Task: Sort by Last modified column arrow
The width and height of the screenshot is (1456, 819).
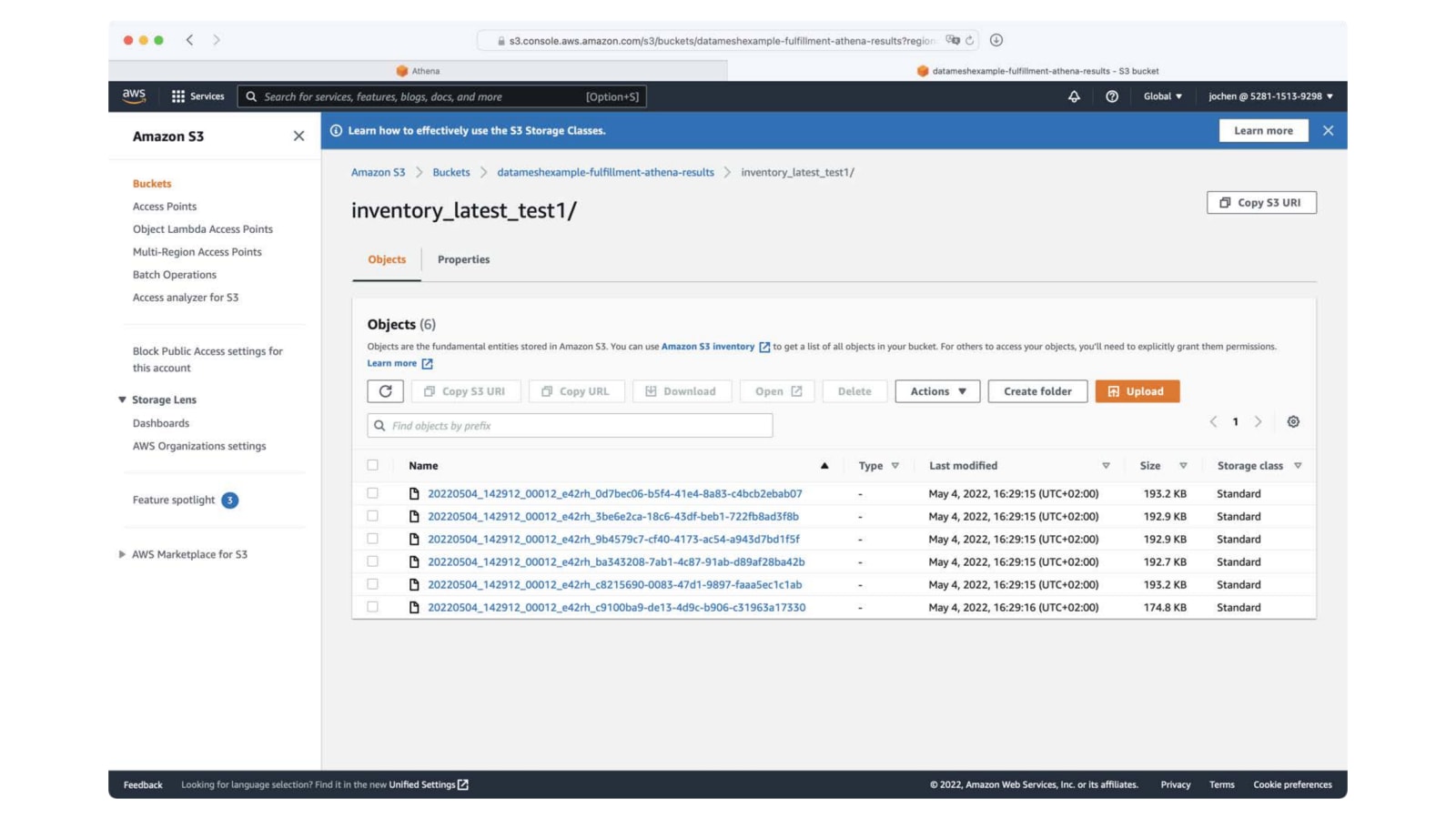Action: tap(1106, 465)
